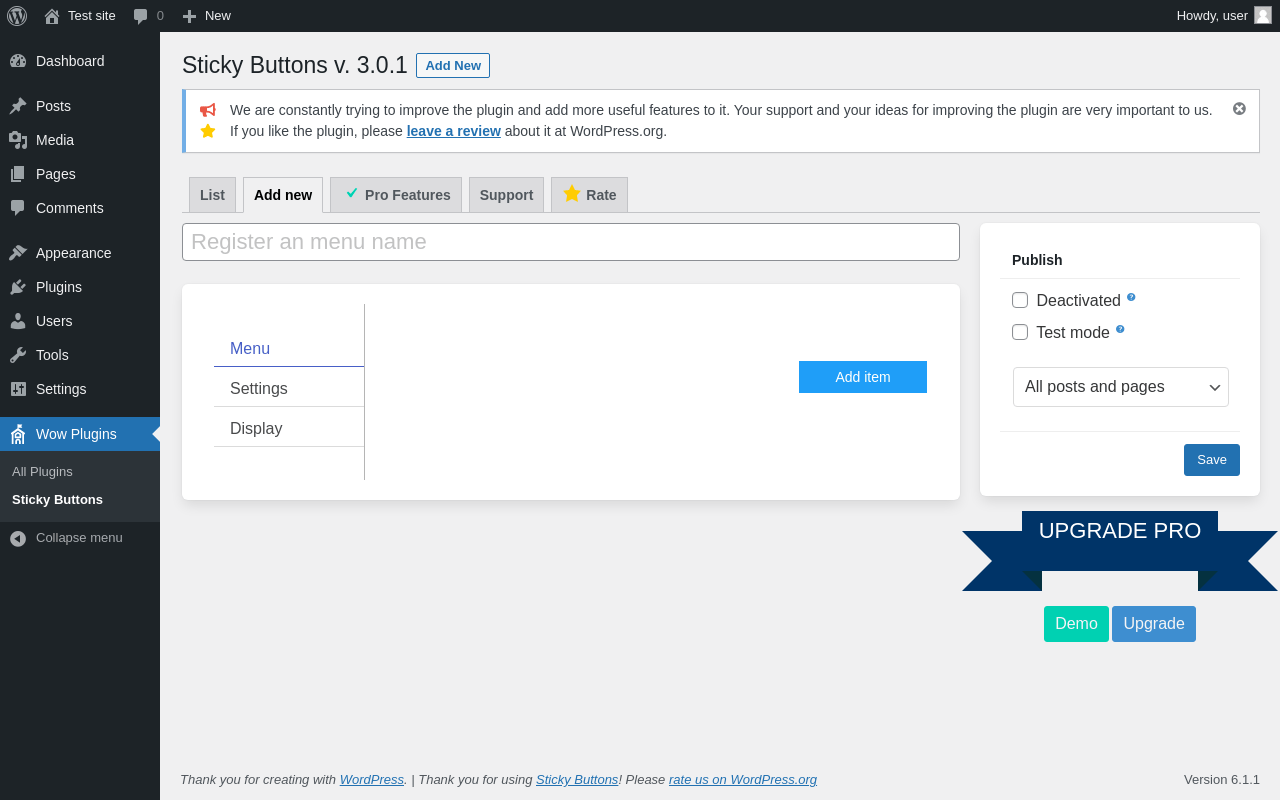Save the sticky menu

point(1212,460)
